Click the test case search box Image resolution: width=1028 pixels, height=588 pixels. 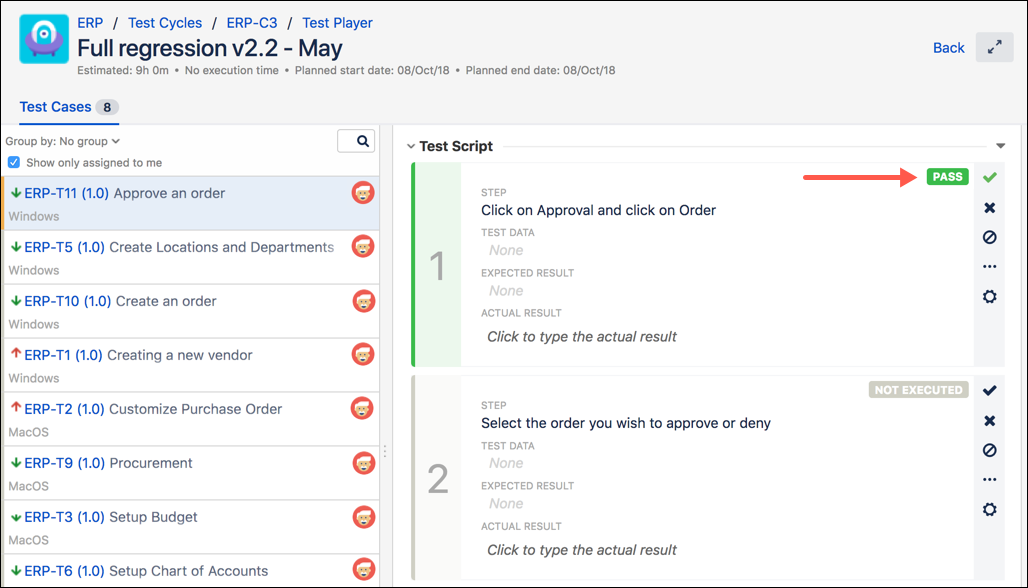click(x=356, y=141)
